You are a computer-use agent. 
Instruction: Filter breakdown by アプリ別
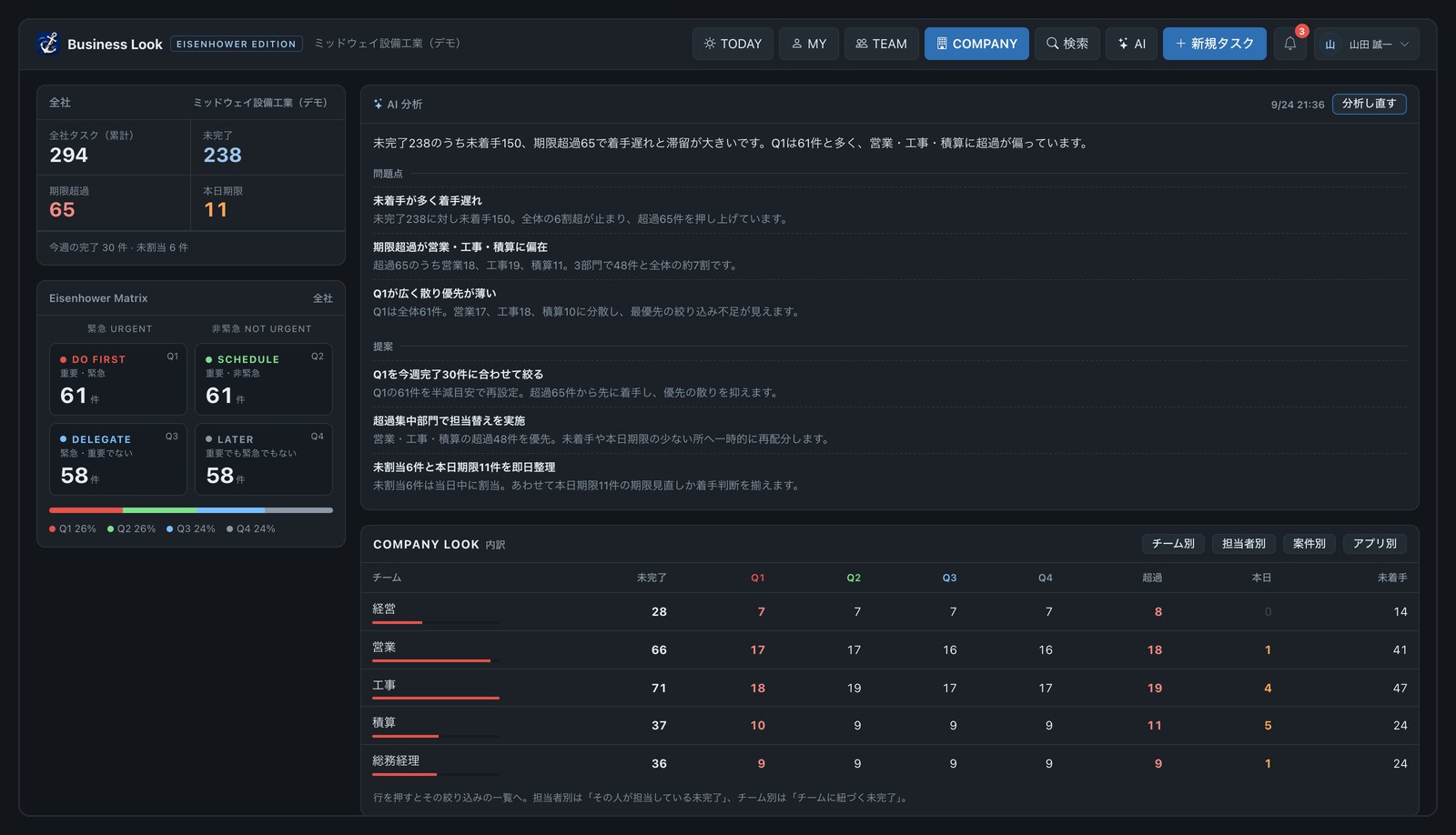click(1374, 544)
